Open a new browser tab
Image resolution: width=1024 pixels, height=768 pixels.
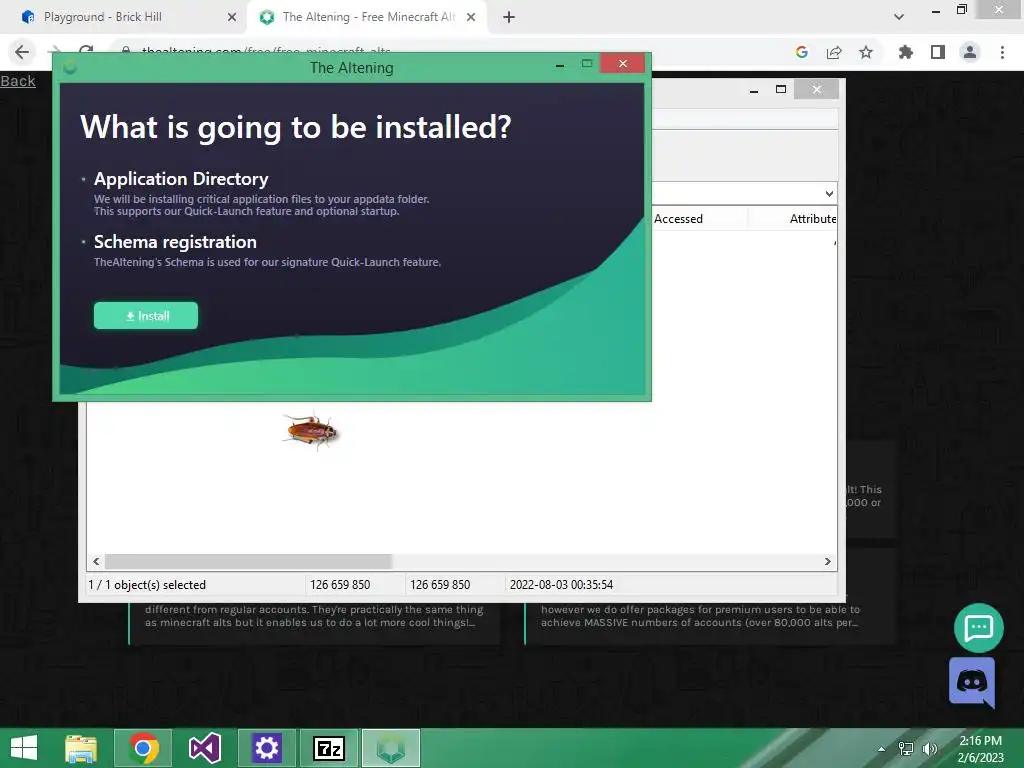click(509, 17)
